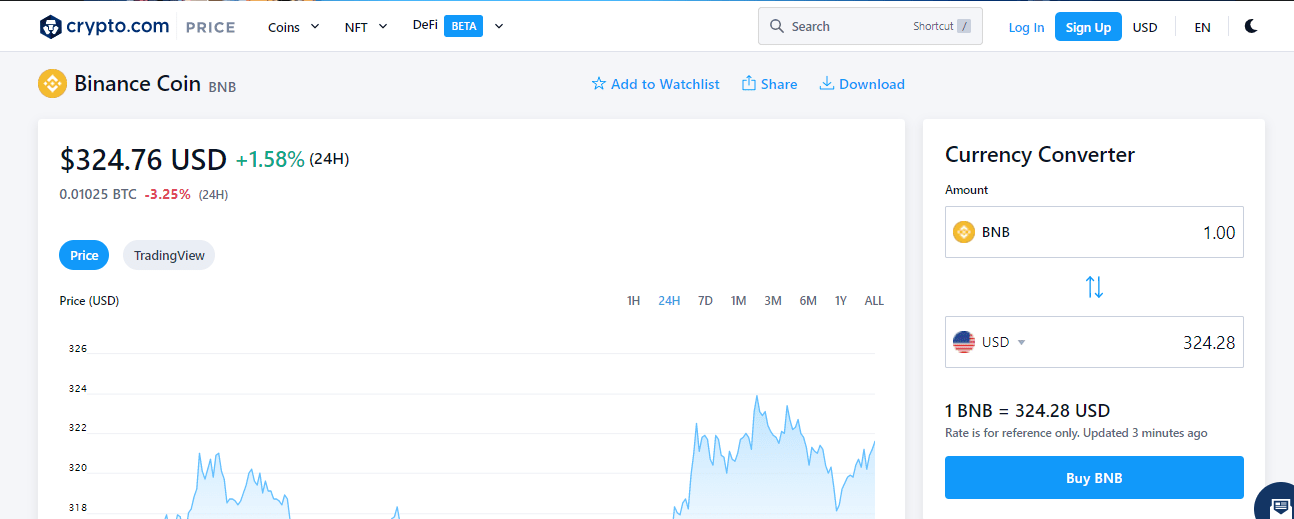
Task: Click the '1 BNB = 324.28 USD' text
Action: coord(1027,411)
